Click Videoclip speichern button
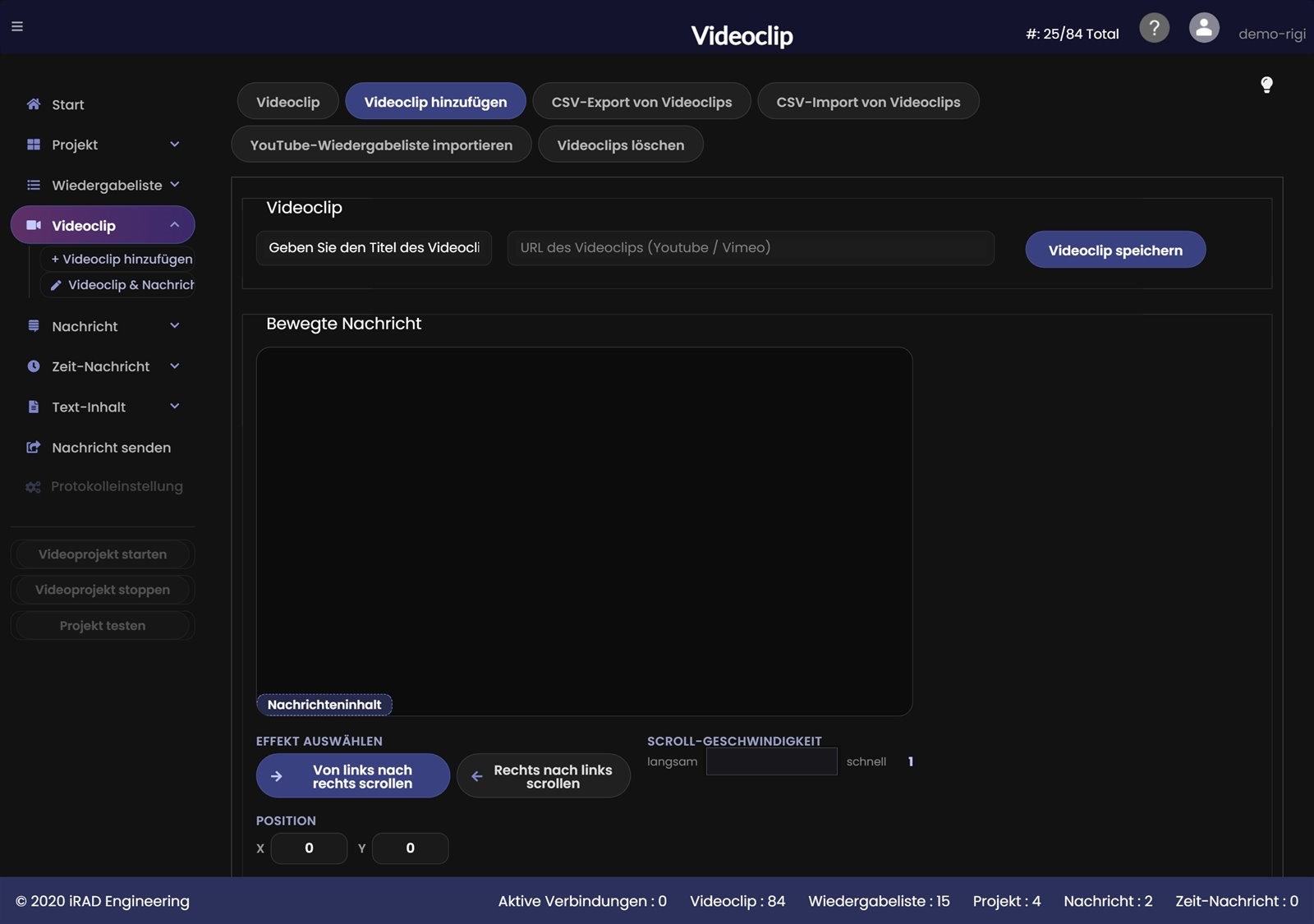Screen dimensions: 1314x924 coord(1115,250)
